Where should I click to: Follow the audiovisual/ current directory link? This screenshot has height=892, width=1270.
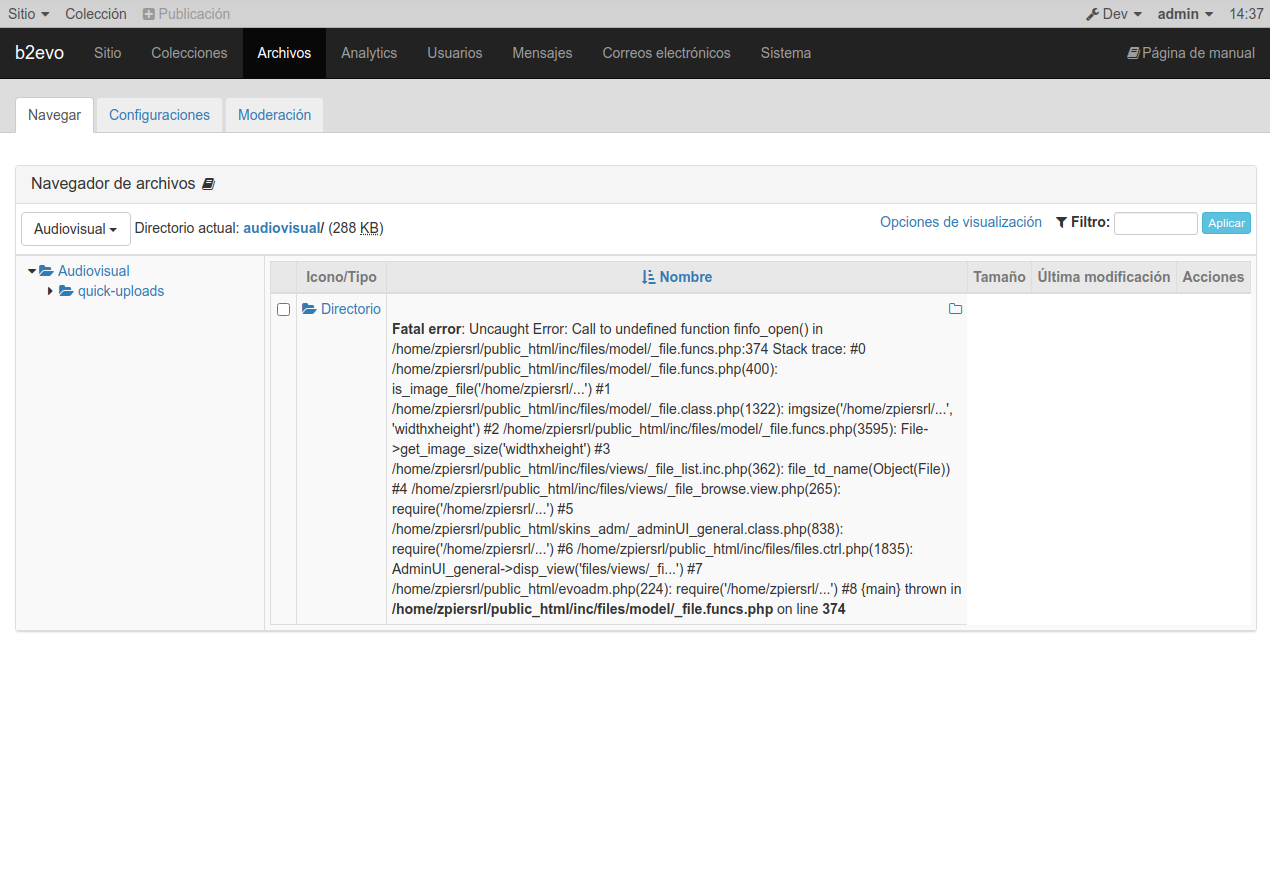point(284,228)
